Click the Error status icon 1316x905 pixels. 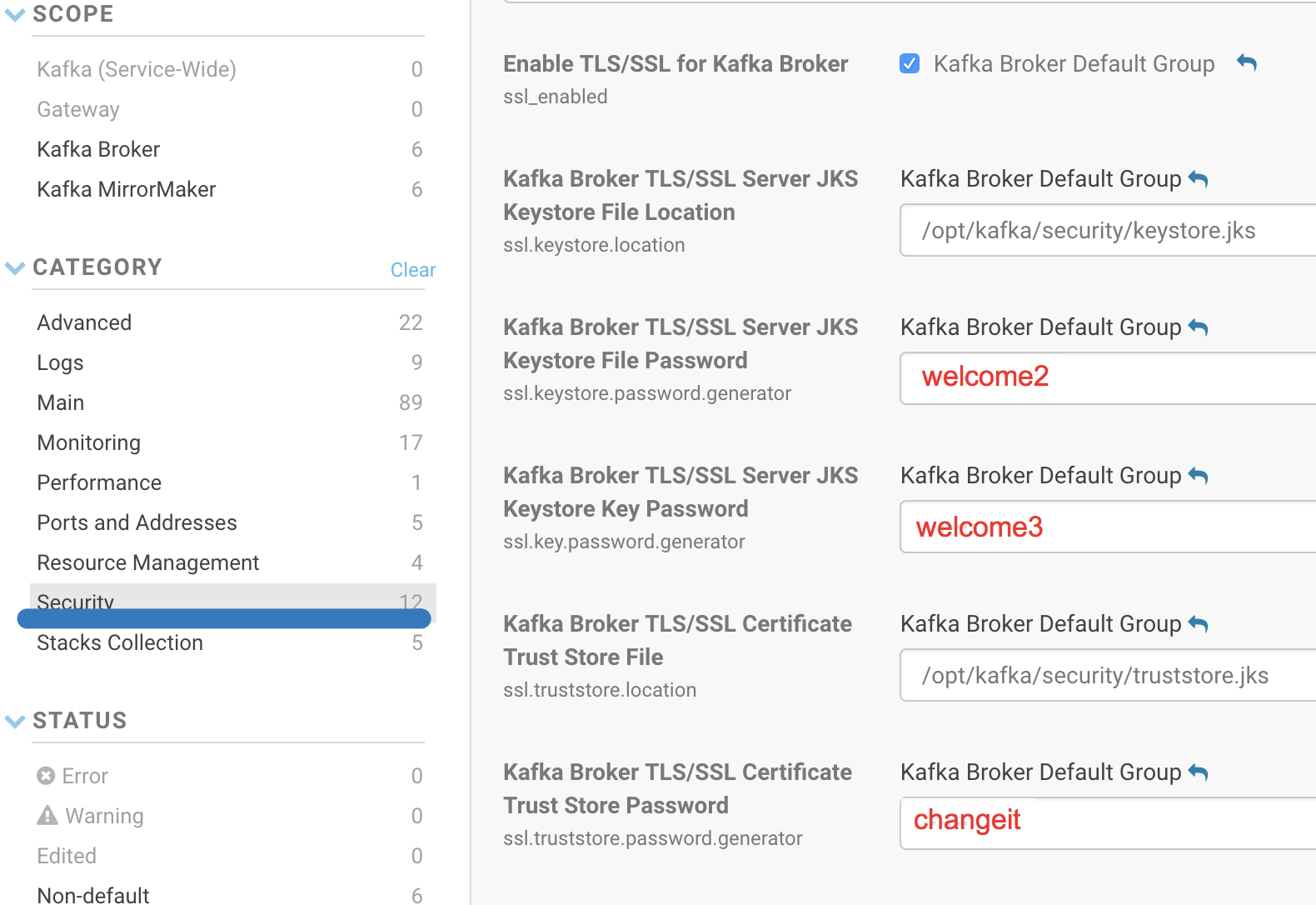click(46, 776)
